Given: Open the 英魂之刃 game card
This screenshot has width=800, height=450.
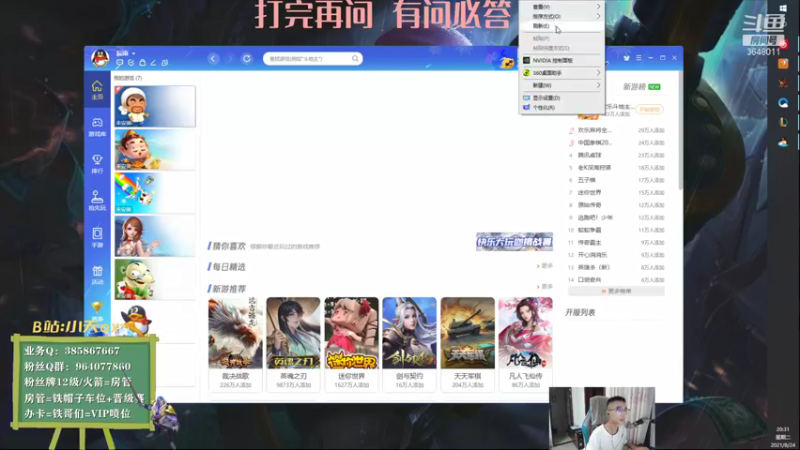Looking at the screenshot, I should pyautogui.click(x=293, y=344).
